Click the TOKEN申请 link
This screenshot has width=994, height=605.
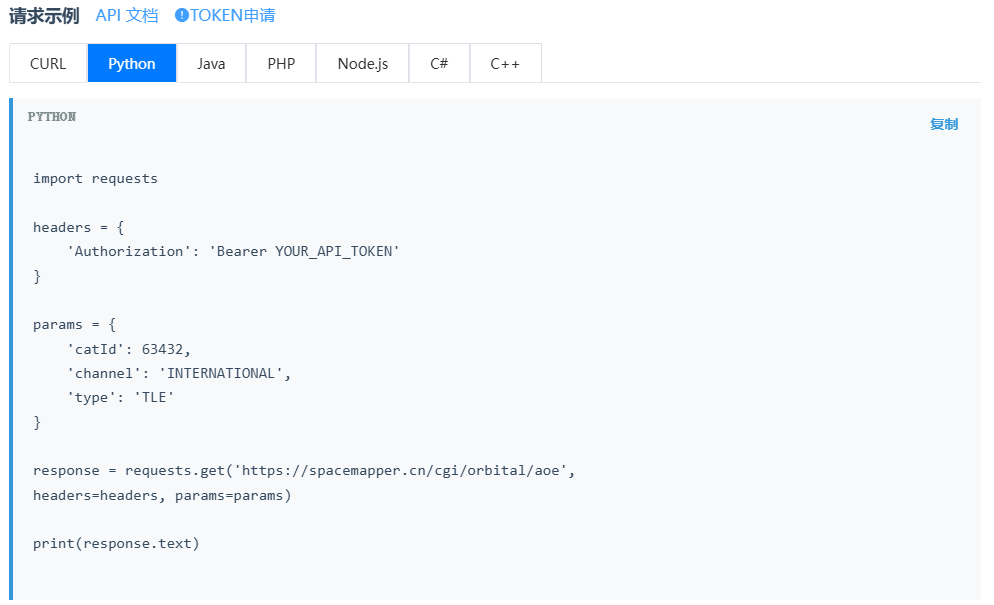[x=232, y=16]
